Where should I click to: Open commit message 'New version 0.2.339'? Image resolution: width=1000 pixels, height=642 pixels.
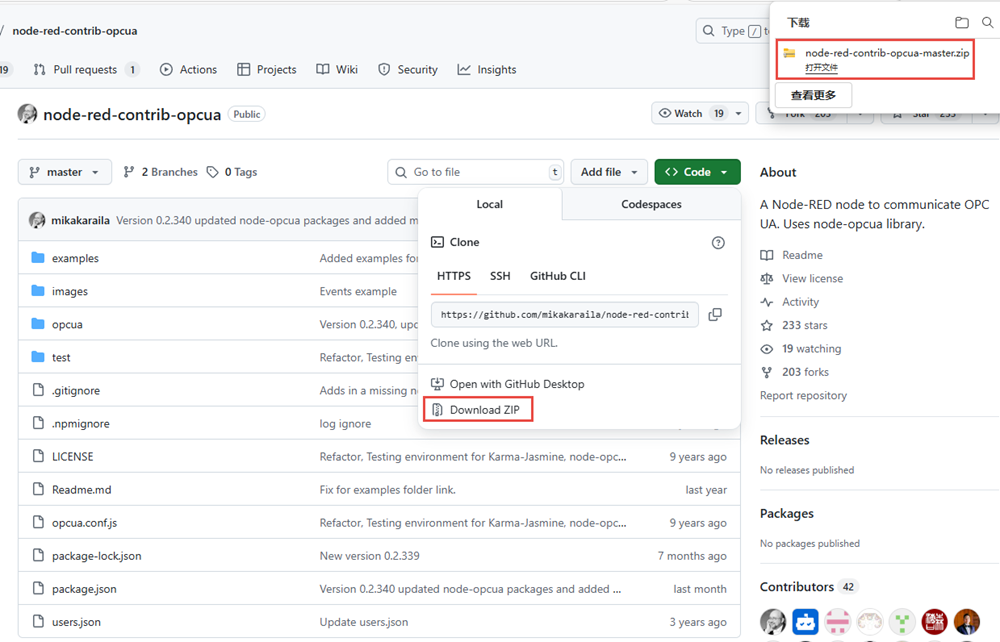(370, 556)
